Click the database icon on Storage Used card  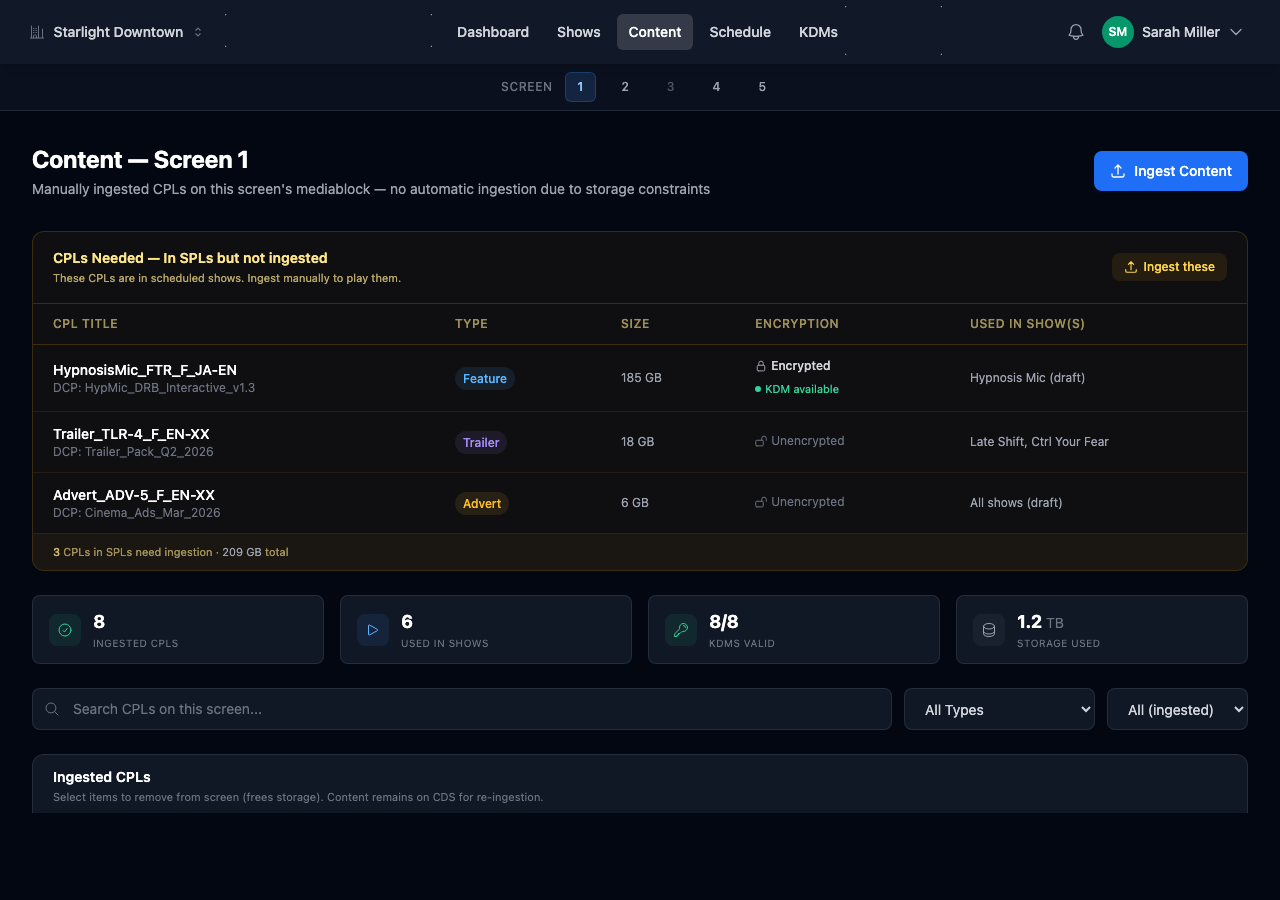tap(989, 630)
